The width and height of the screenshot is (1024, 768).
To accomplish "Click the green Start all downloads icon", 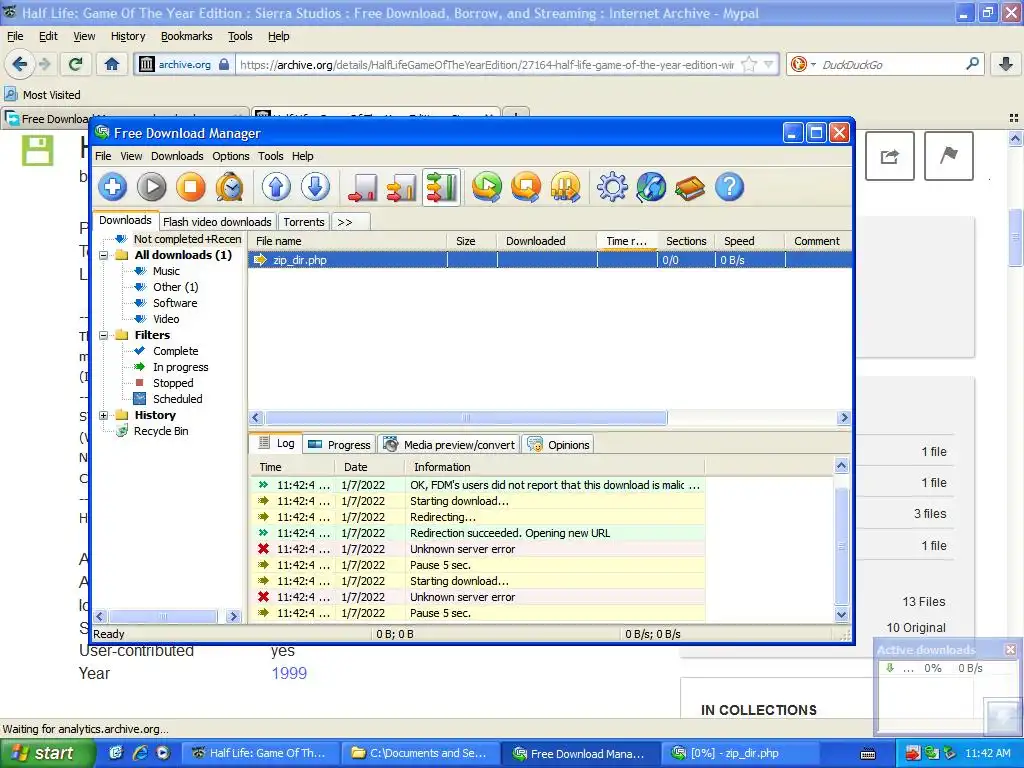I will click(x=487, y=187).
